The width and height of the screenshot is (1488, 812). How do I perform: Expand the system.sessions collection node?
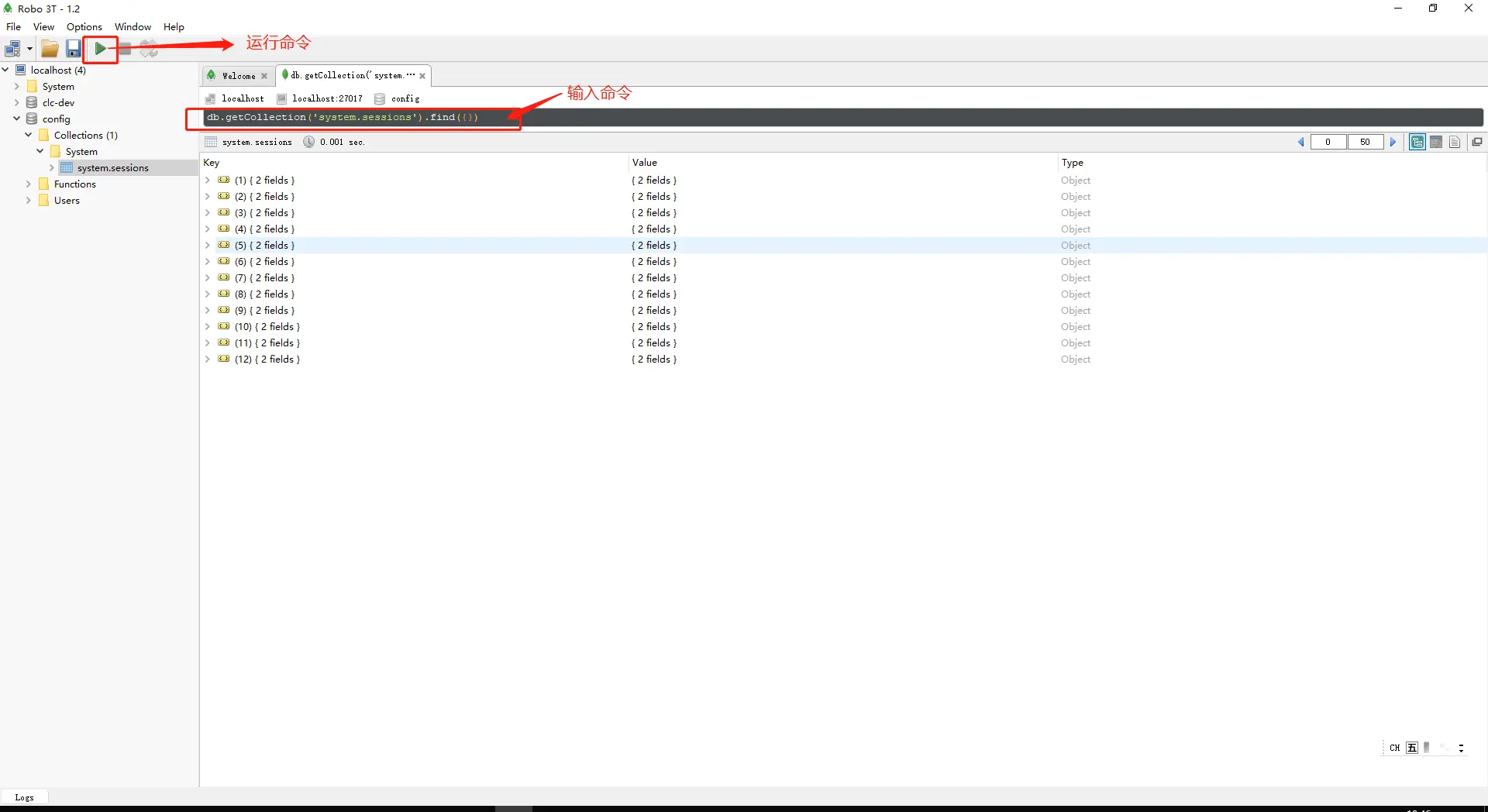coord(52,167)
